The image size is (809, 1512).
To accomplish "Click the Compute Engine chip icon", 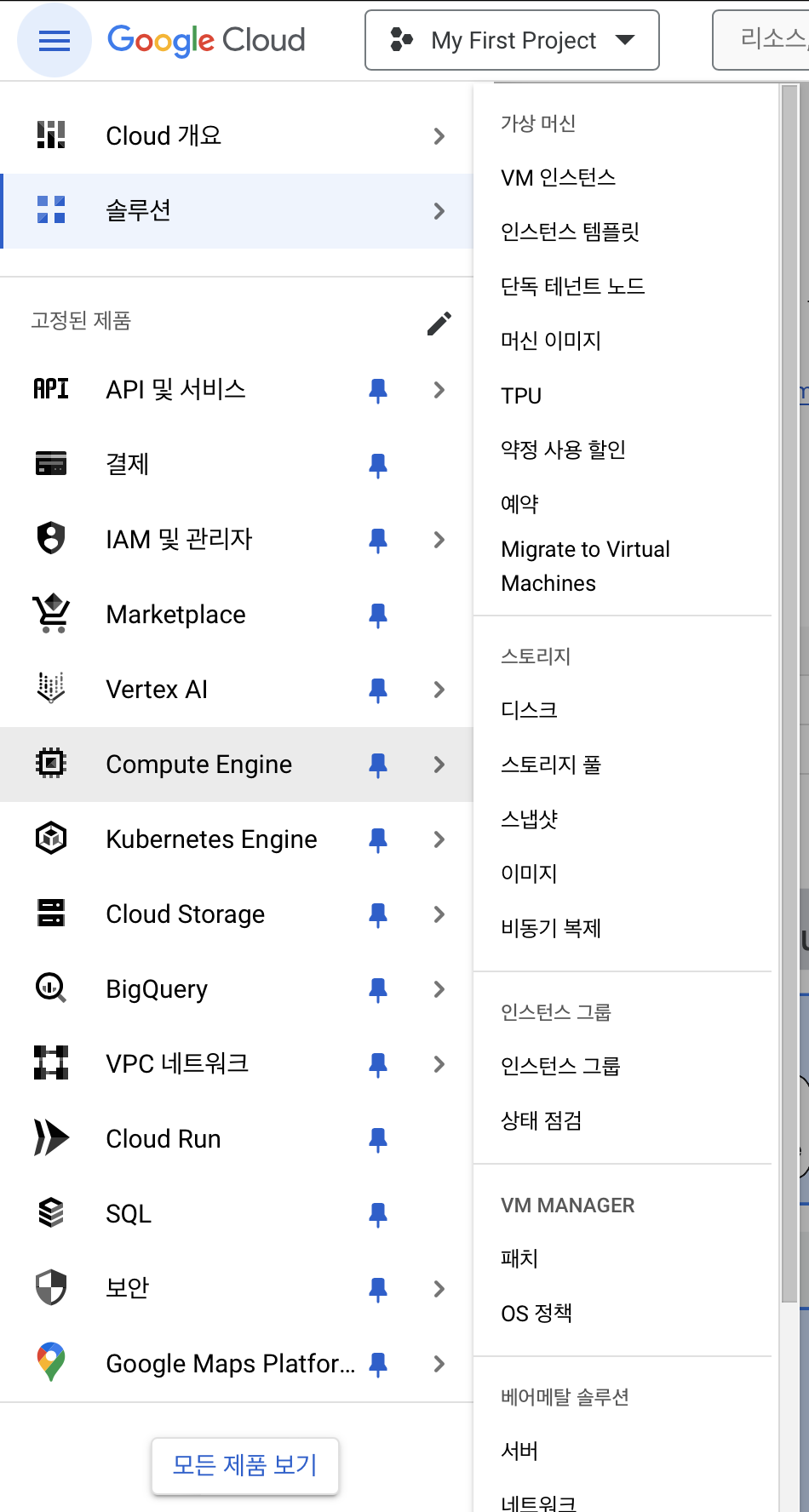I will click(51, 763).
